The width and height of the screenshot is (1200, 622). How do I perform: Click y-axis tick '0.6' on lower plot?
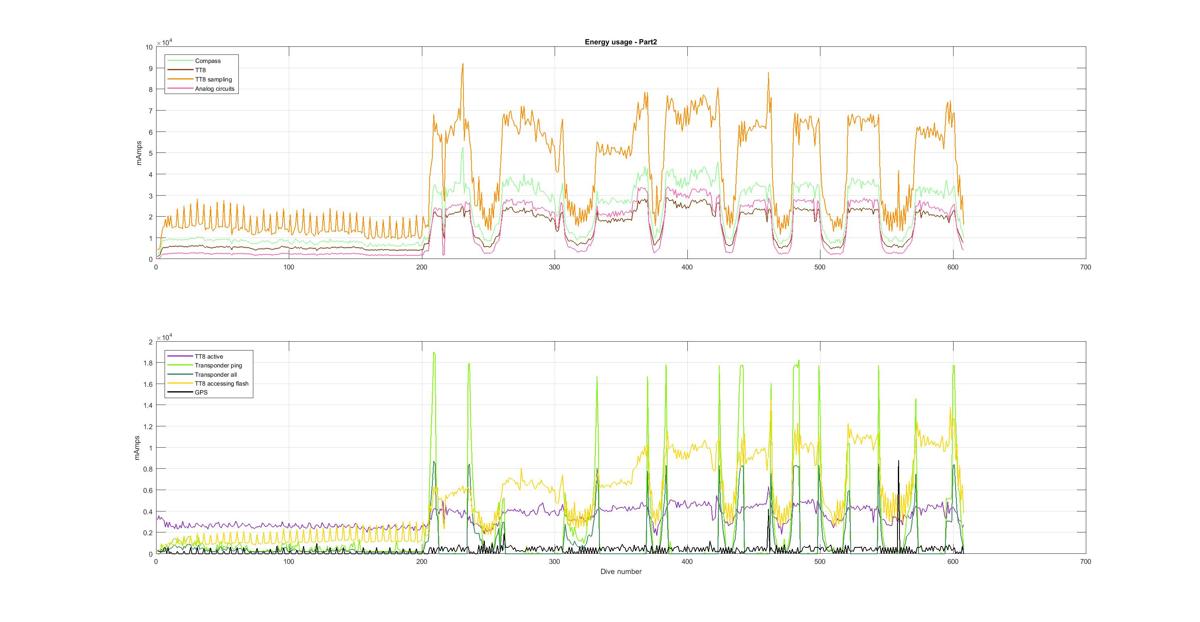pyautogui.click(x=148, y=491)
